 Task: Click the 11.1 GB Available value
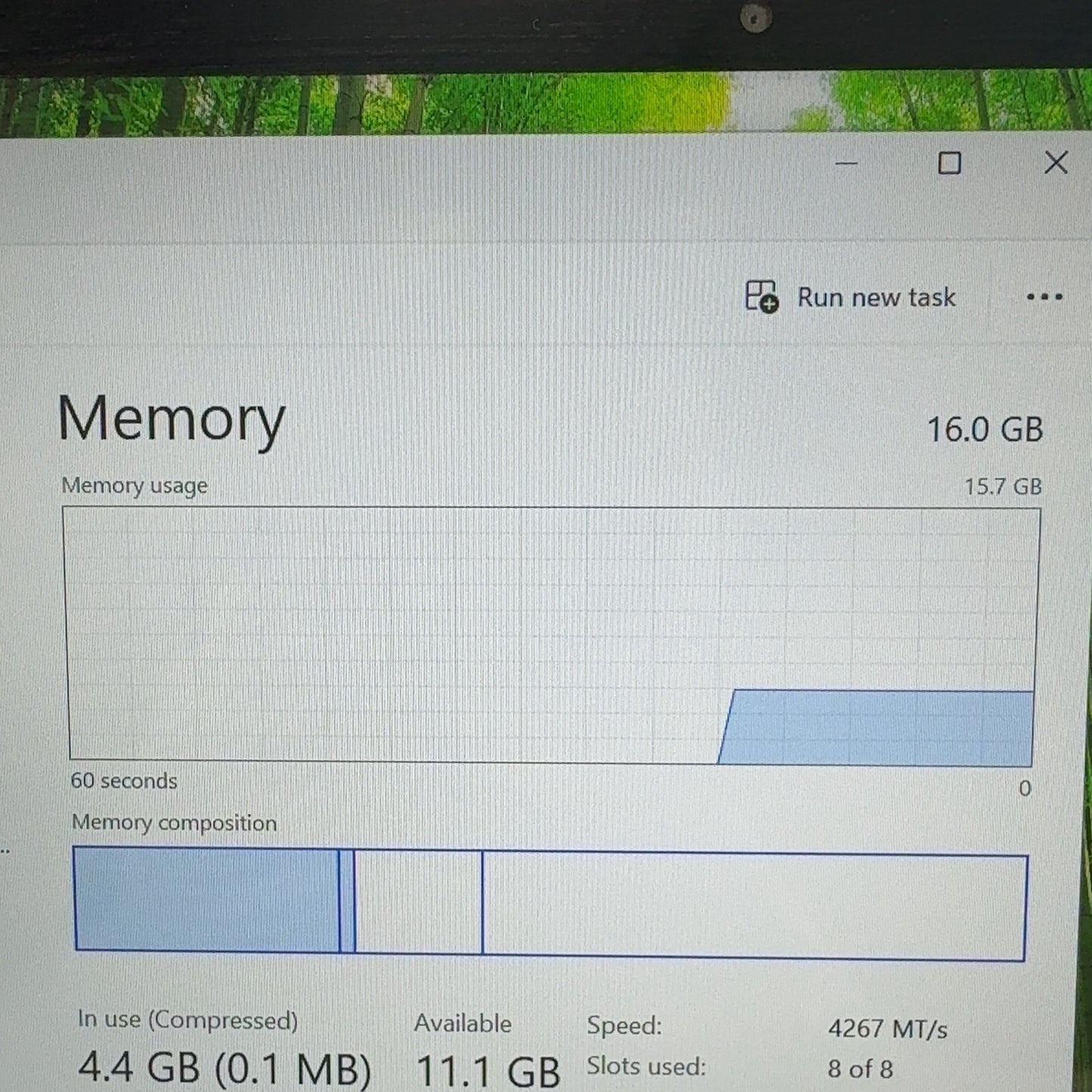pos(488,1071)
